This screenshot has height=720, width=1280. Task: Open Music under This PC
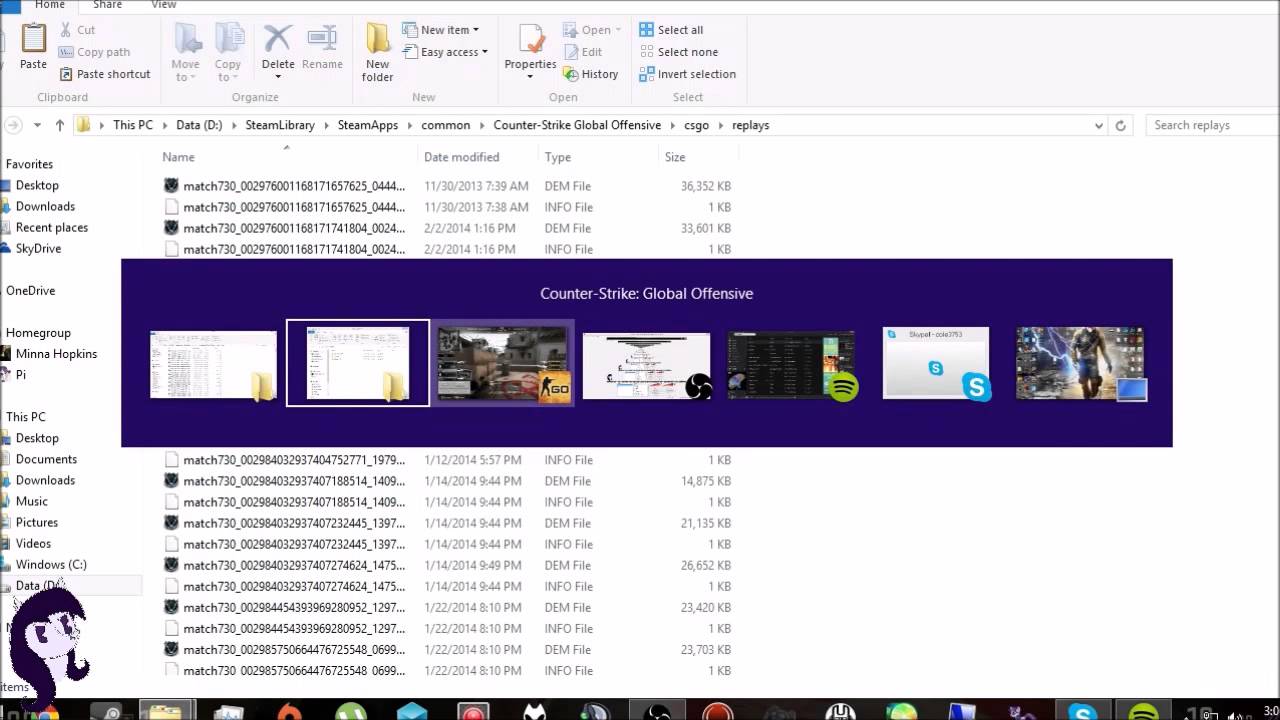[x=31, y=501]
